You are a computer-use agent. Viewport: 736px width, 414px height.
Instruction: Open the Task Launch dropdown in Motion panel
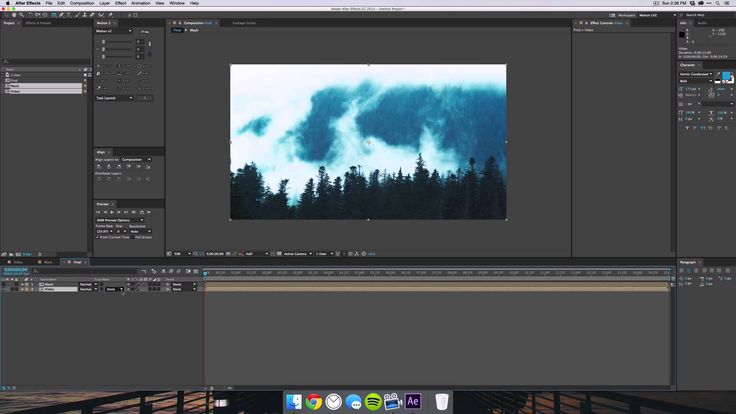coord(114,98)
